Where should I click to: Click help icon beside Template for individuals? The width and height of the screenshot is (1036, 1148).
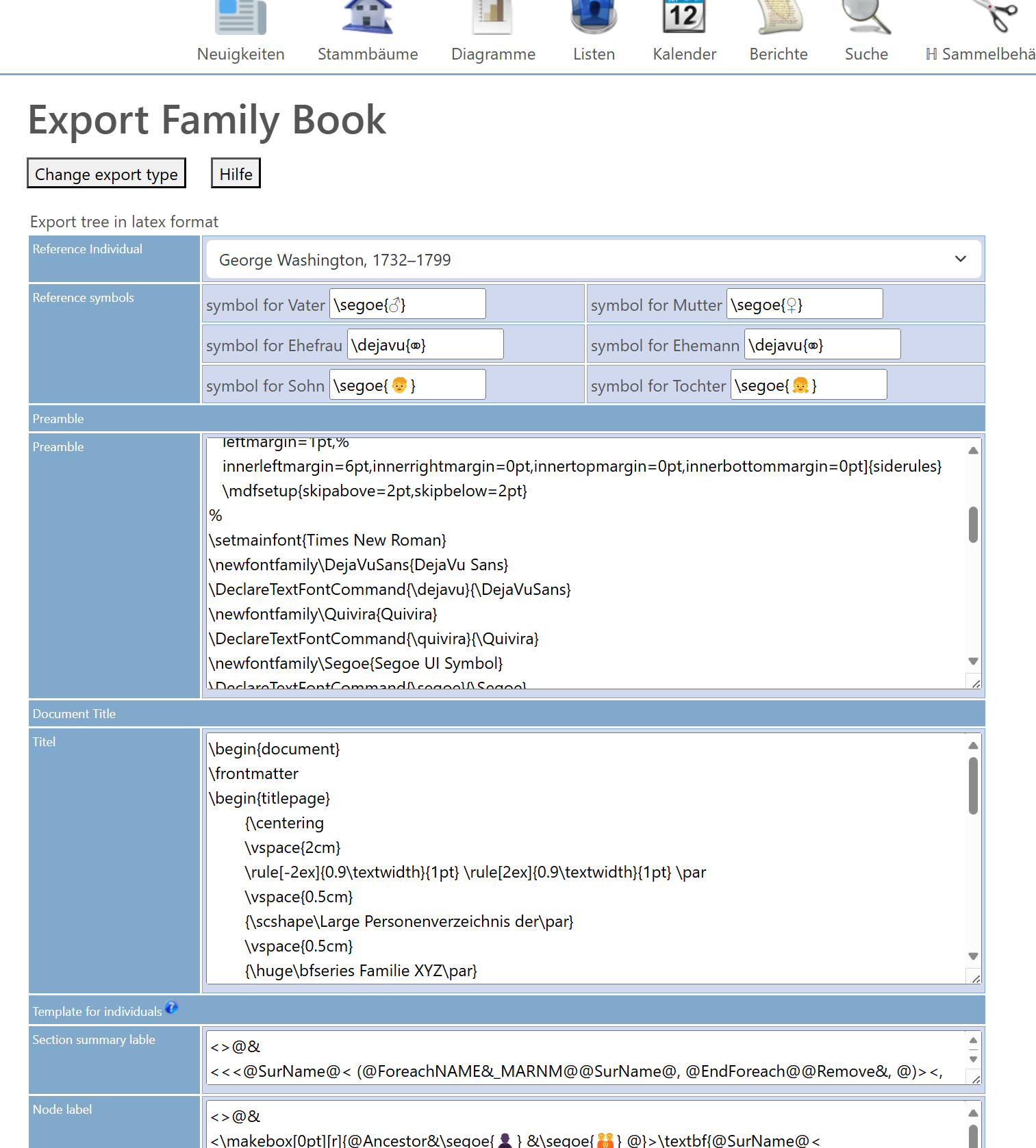coord(171,1008)
